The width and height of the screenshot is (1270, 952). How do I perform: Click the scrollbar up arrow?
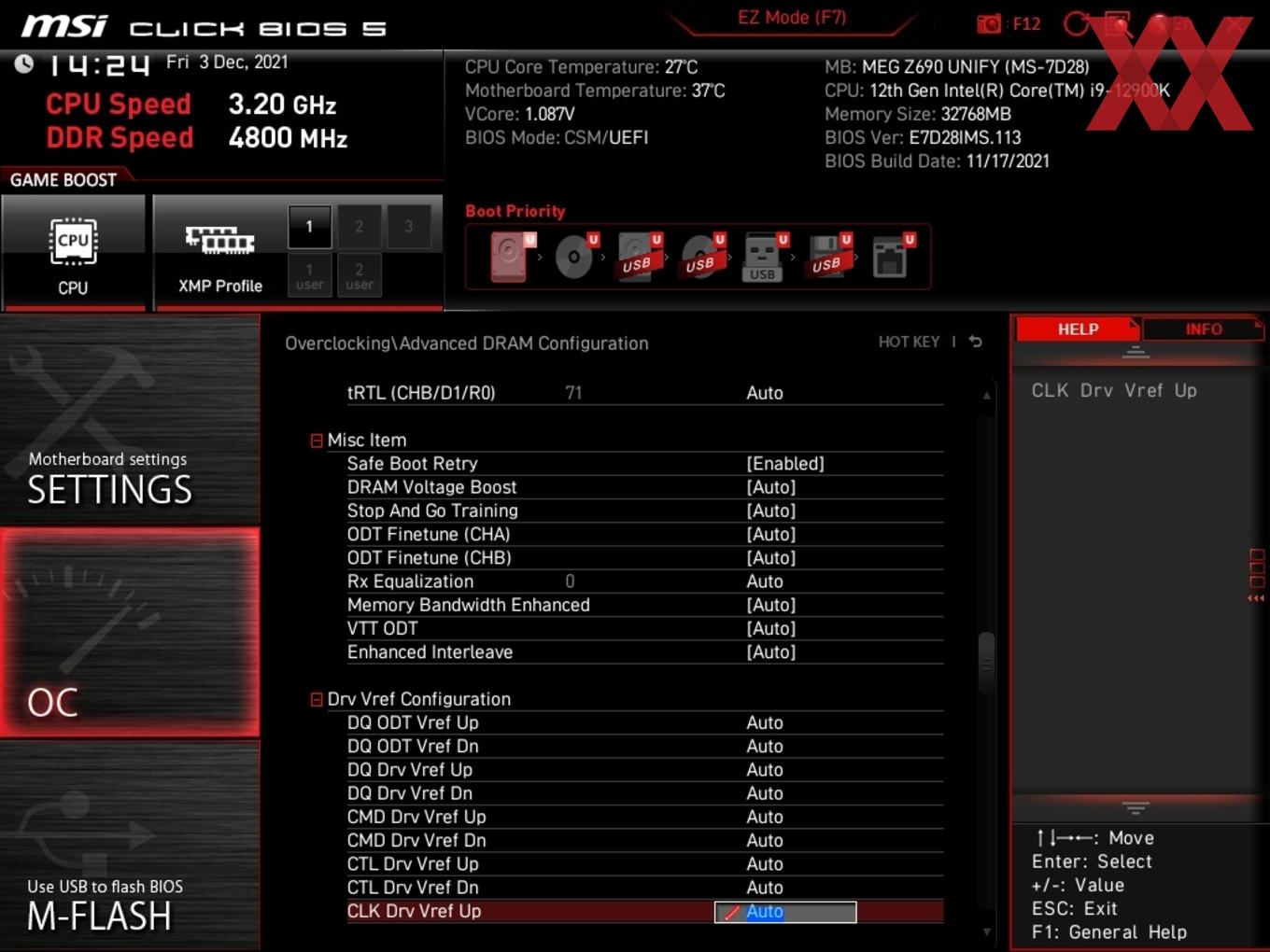pos(986,396)
